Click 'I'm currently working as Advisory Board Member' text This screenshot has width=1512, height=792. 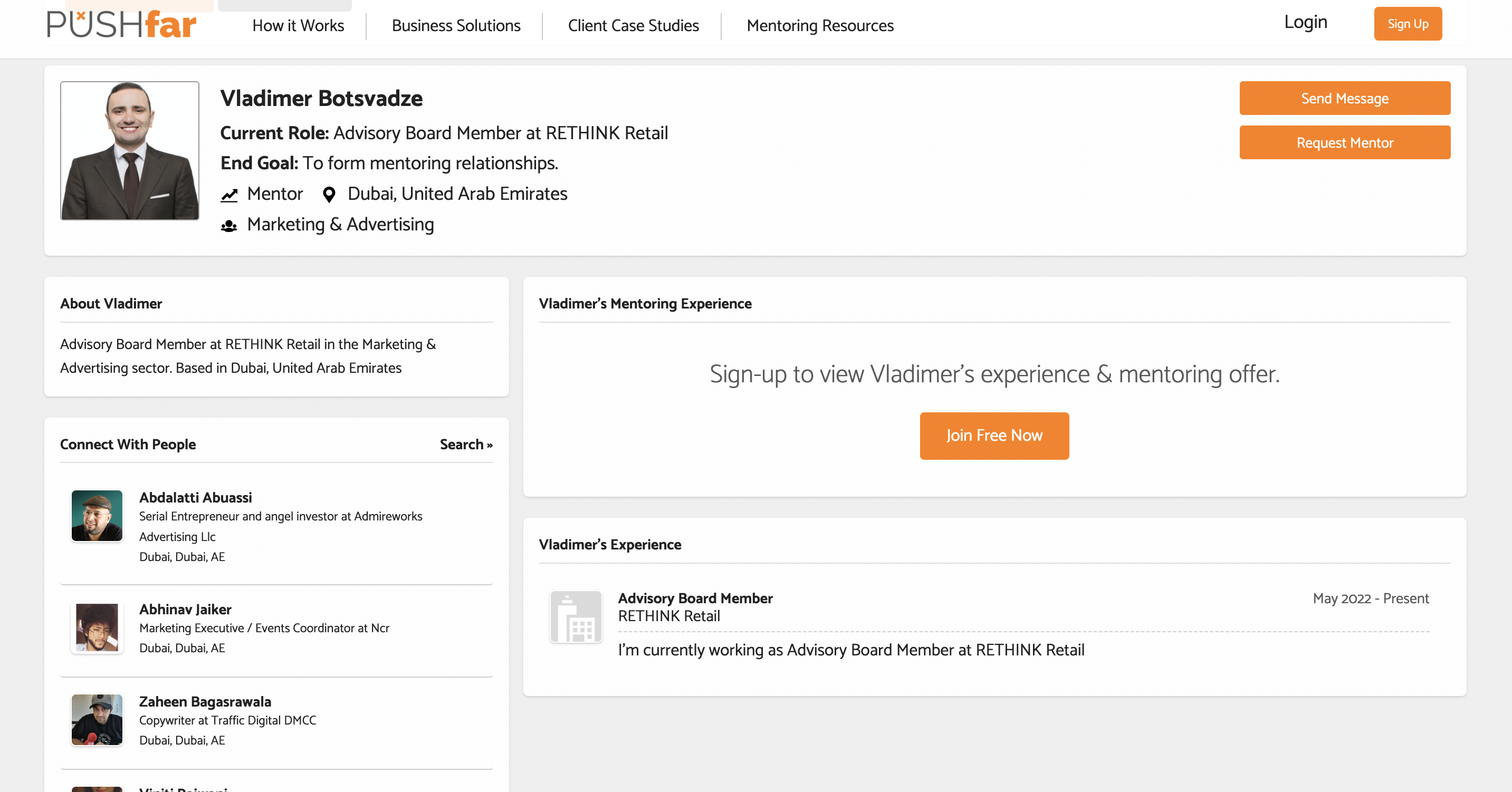coord(851,650)
